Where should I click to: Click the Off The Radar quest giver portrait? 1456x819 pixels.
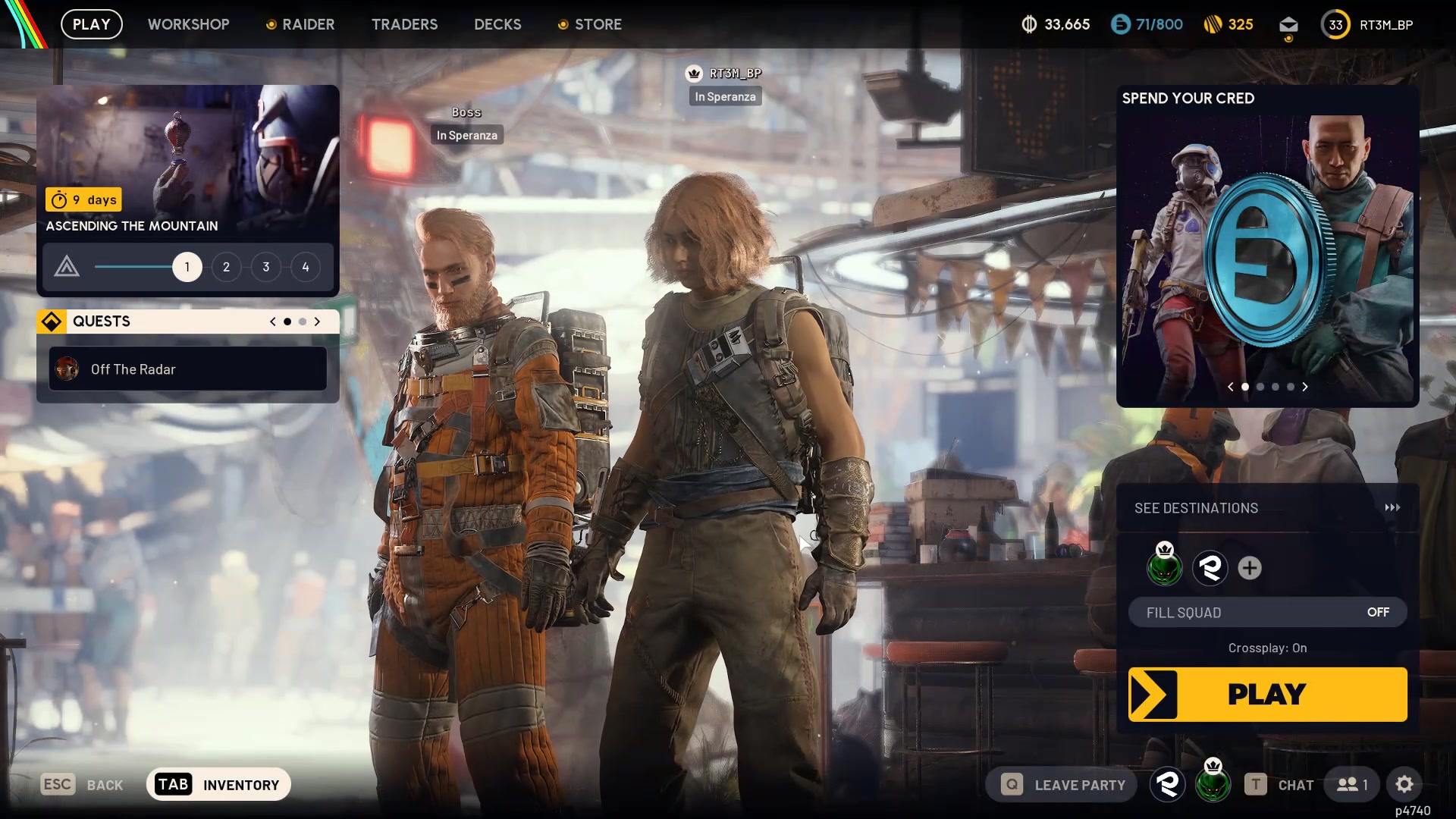click(x=67, y=369)
